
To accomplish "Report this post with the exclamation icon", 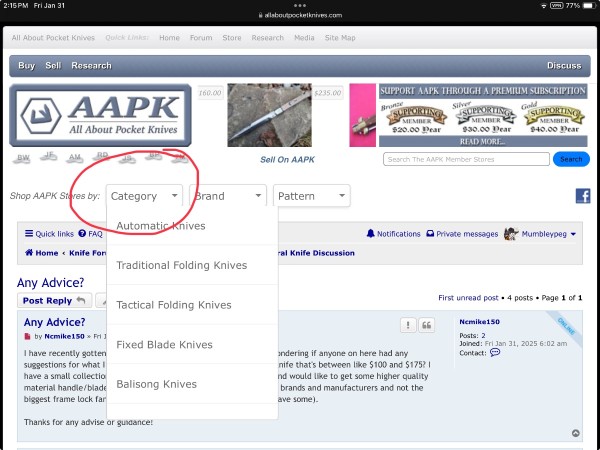I will (x=408, y=325).
